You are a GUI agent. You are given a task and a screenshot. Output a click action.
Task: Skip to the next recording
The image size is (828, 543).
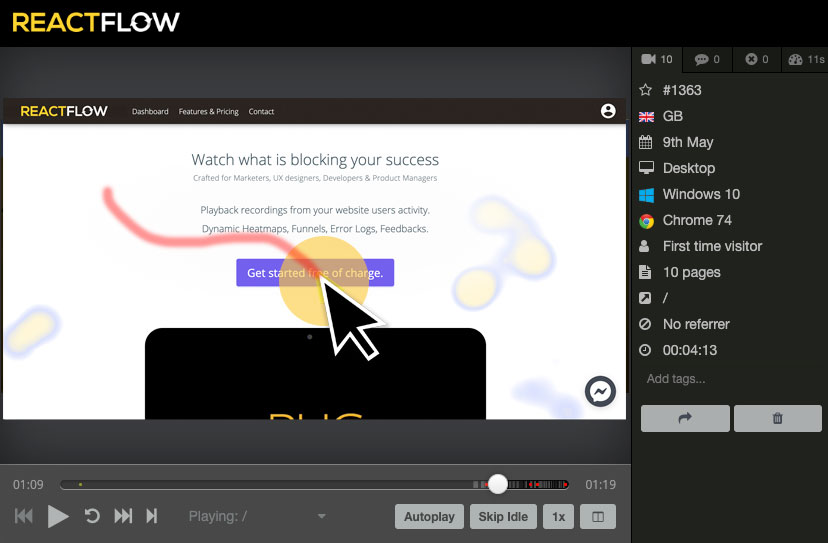pos(123,516)
